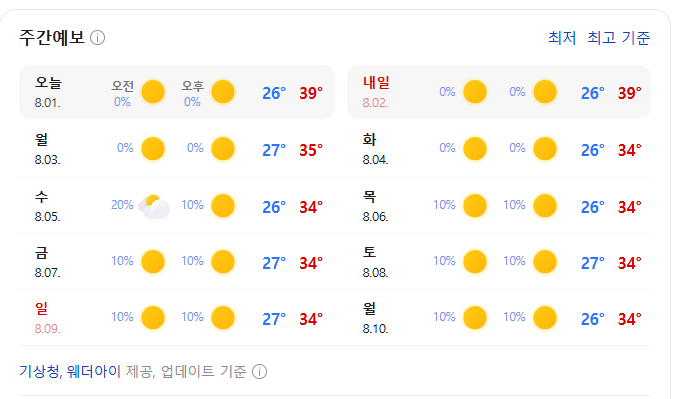Screen dimensions: 684x399
Task: Click the morning sun icon for 8.09.
Action: click(x=153, y=317)
